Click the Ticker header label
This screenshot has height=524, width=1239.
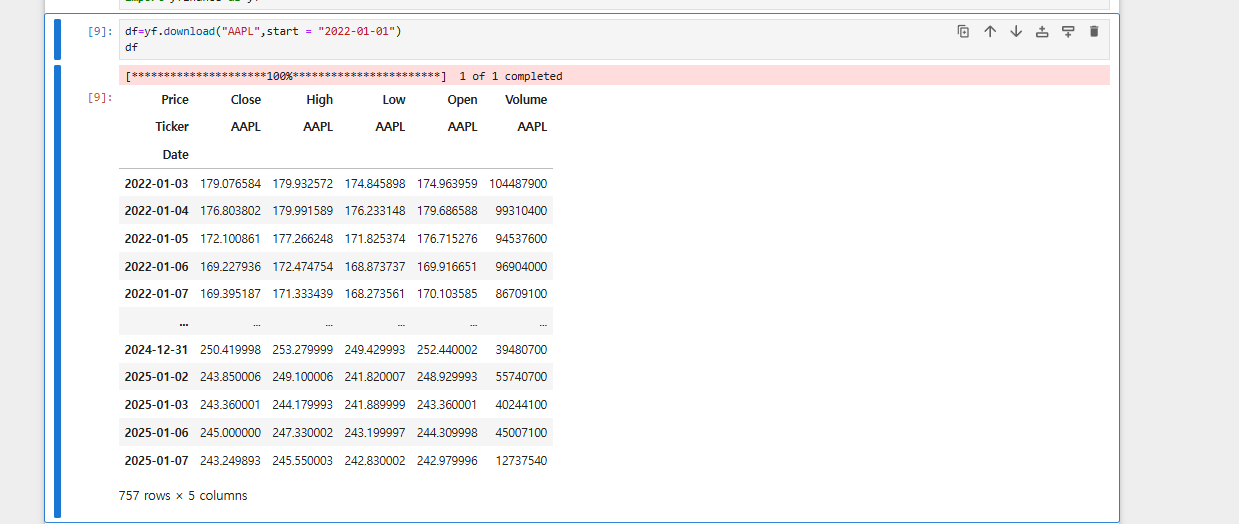172,127
